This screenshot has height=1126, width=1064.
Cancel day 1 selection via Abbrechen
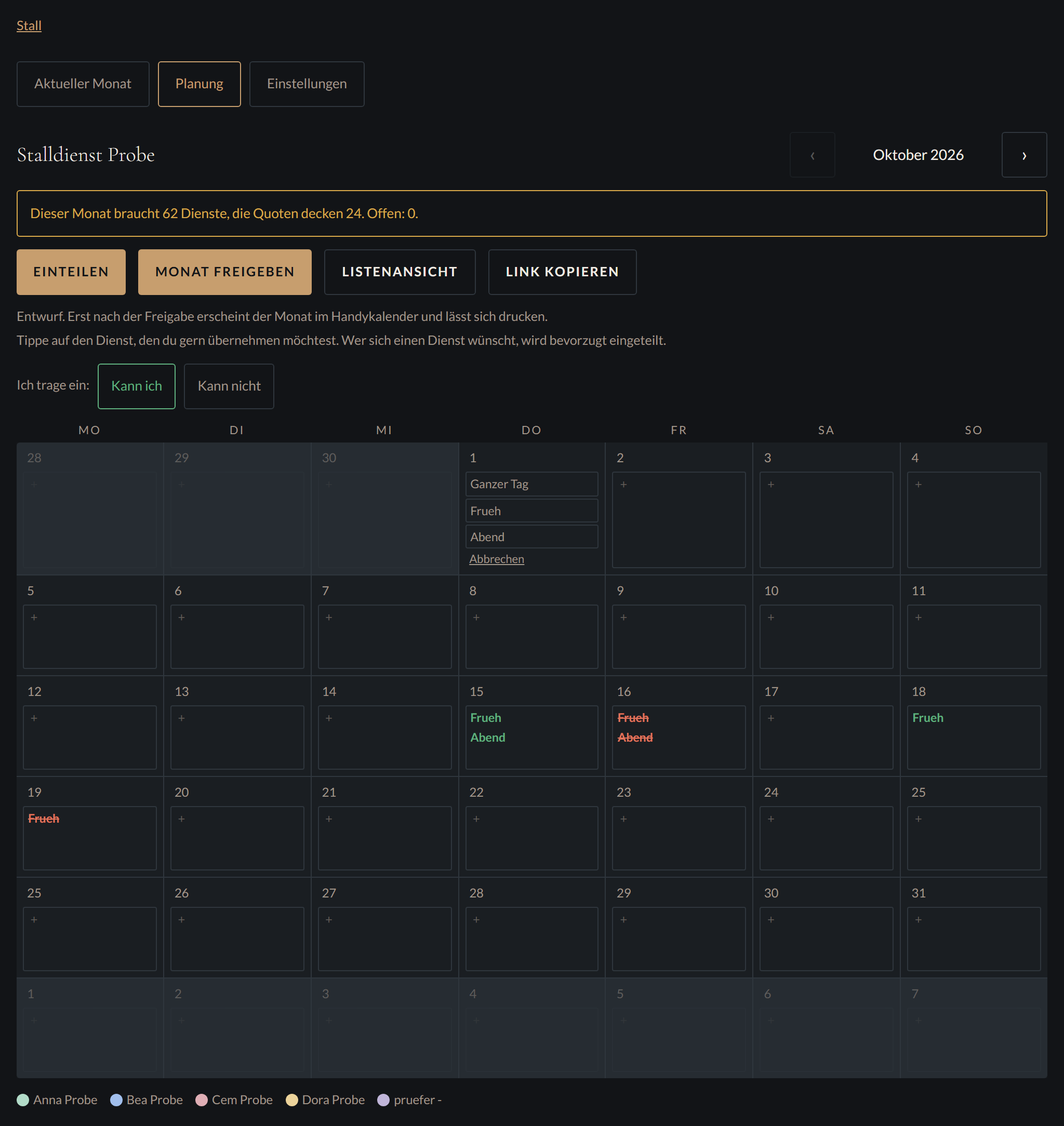coord(496,559)
